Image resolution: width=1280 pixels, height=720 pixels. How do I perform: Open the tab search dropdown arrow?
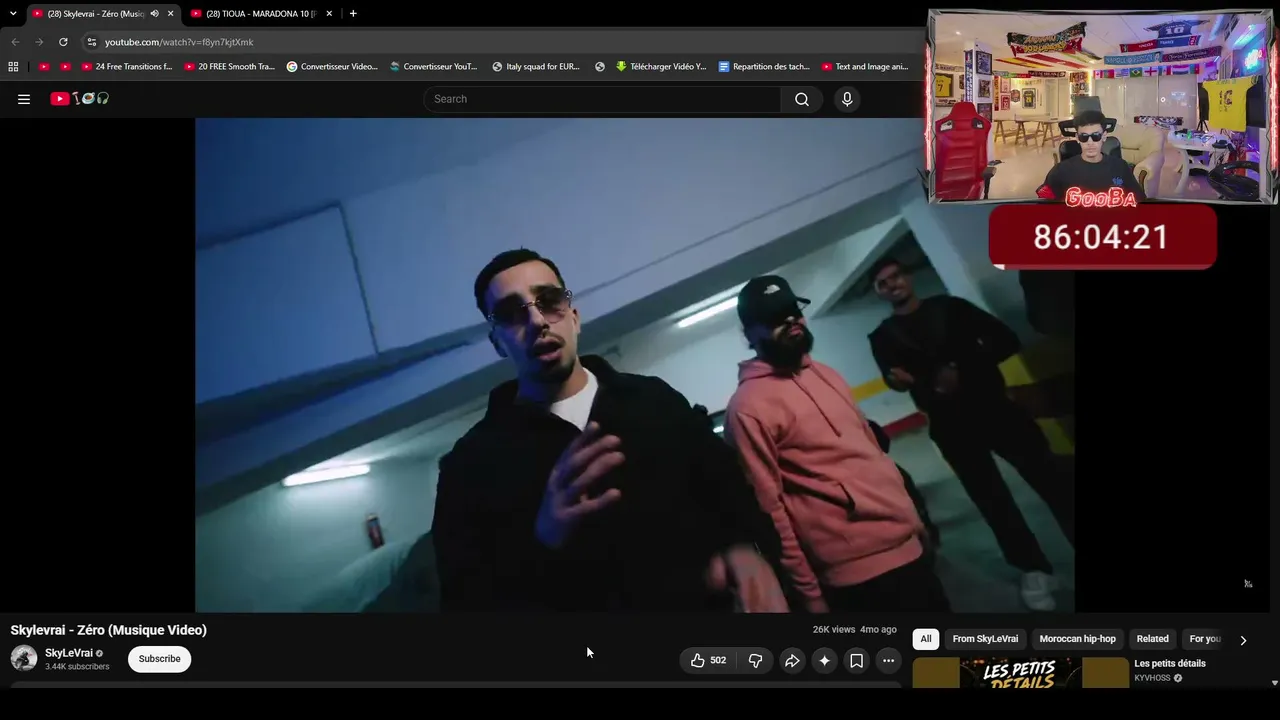(x=13, y=13)
